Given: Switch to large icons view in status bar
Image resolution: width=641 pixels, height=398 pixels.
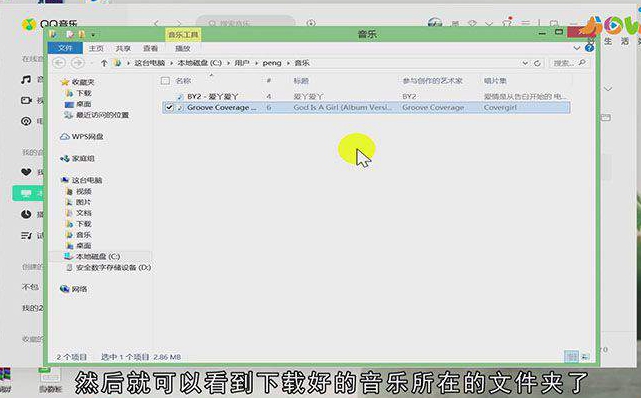Looking at the screenshot, I should click(585, 357).
